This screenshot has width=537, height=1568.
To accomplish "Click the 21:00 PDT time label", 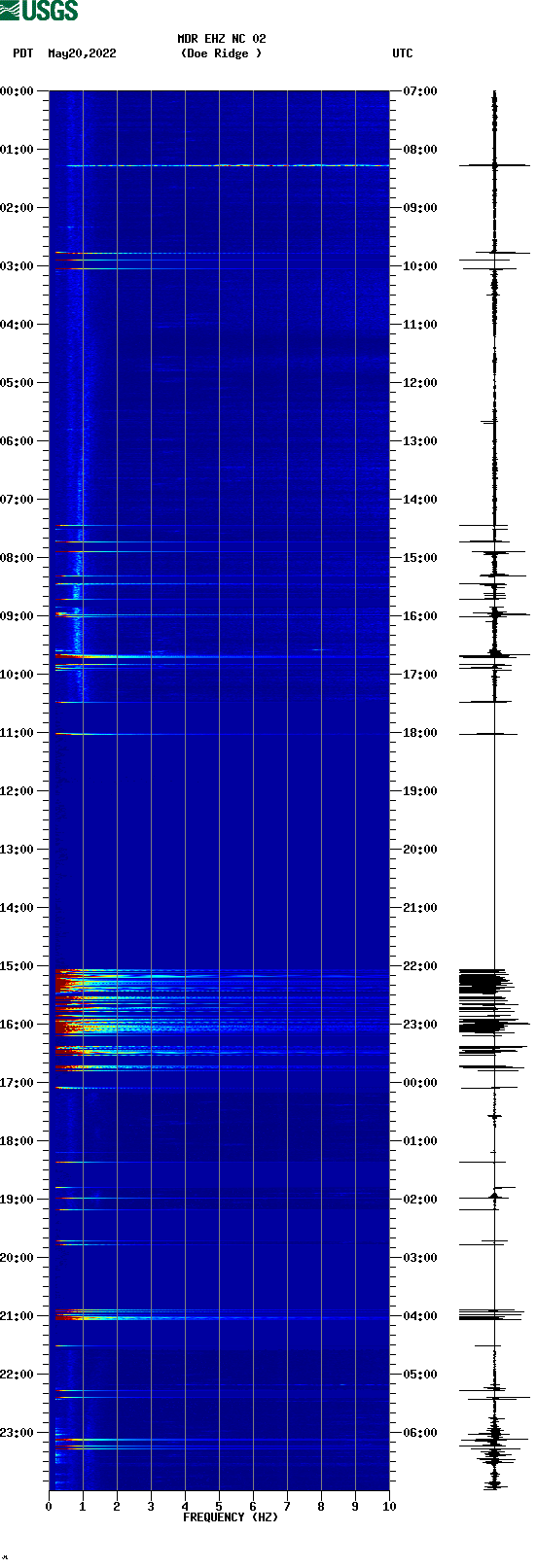I will [x=18, y=1316].
